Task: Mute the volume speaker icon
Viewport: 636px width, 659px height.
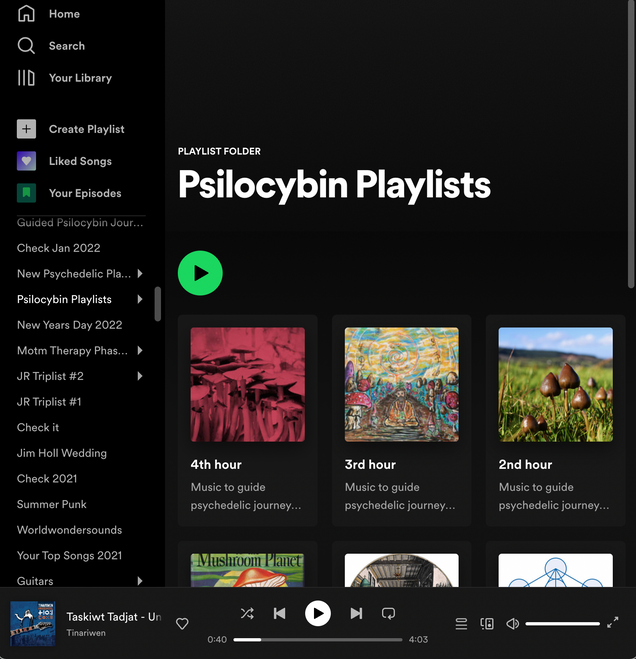Action: [x=512, y=624]
